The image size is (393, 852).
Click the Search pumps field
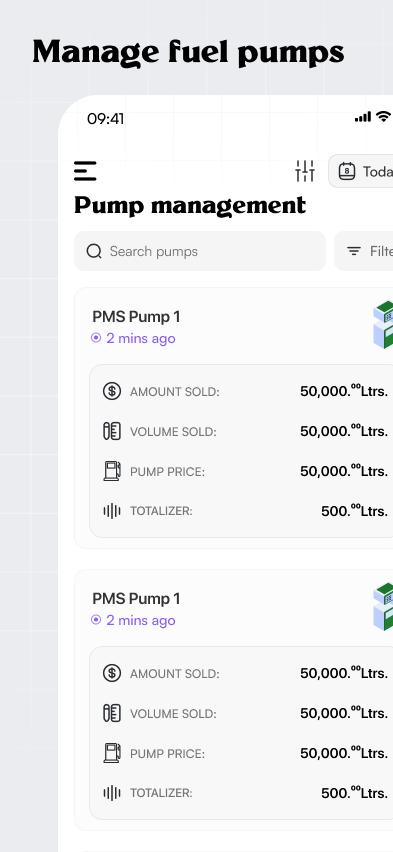click(200, 251)
